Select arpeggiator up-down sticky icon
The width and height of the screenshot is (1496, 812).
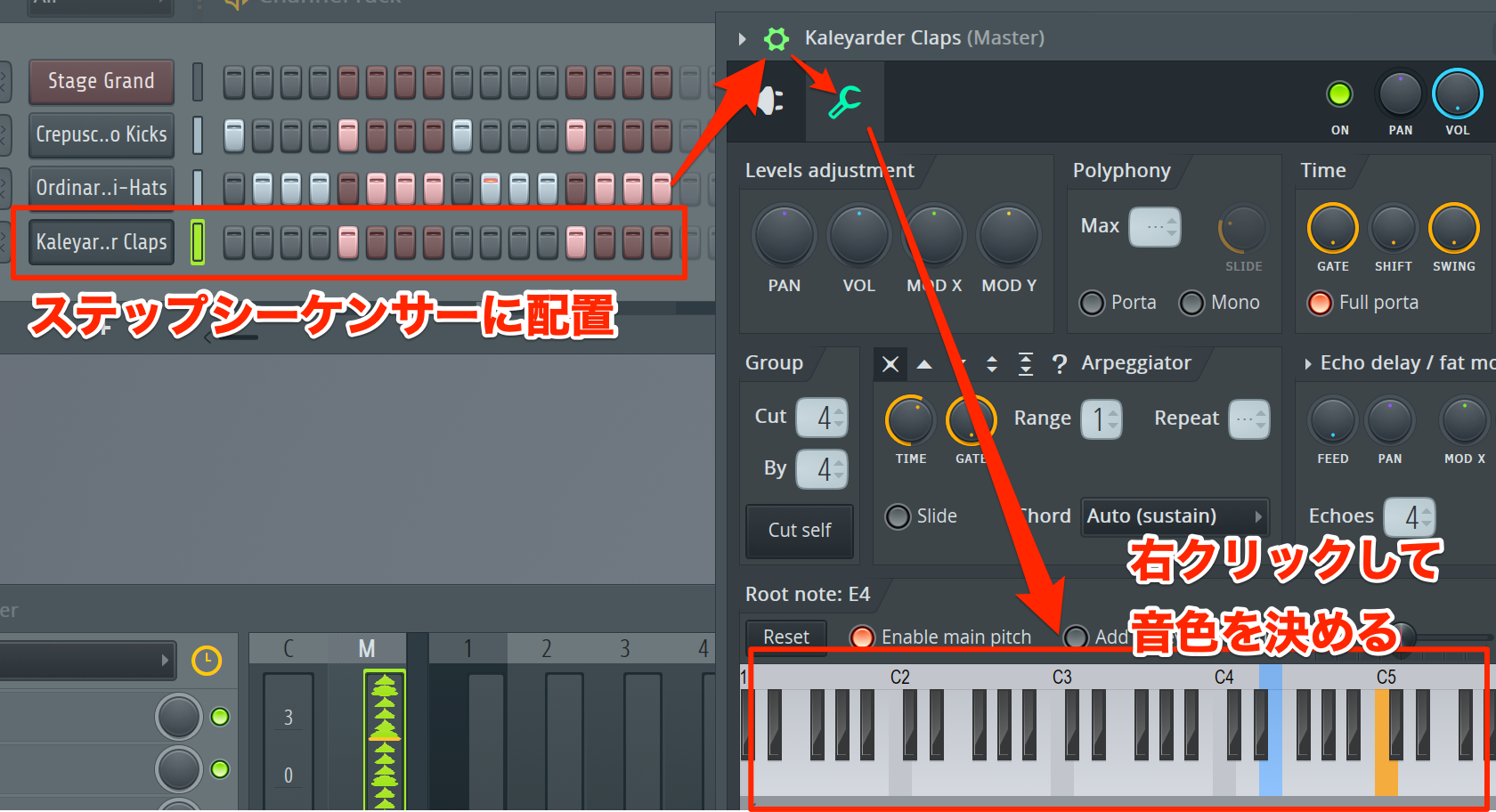pos(1026,364)
